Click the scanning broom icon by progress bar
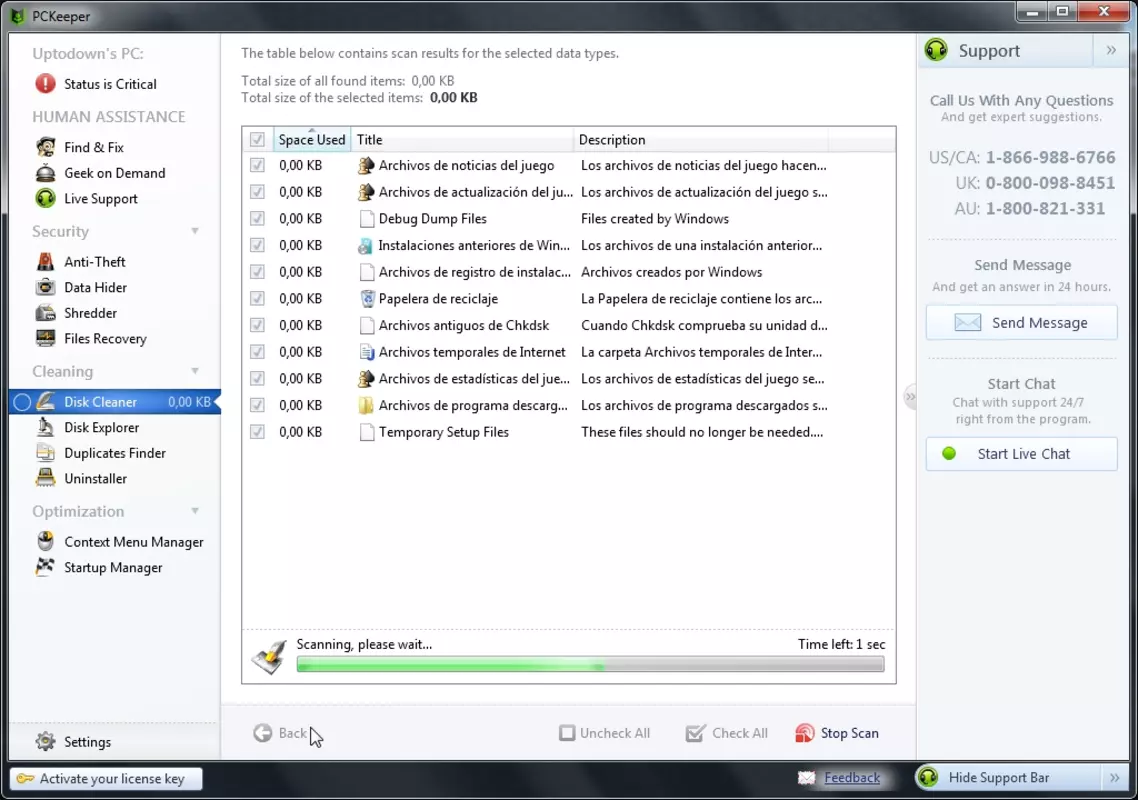Image resolution: width=1138 pixels, height=800 pixels. click(269, 657)
